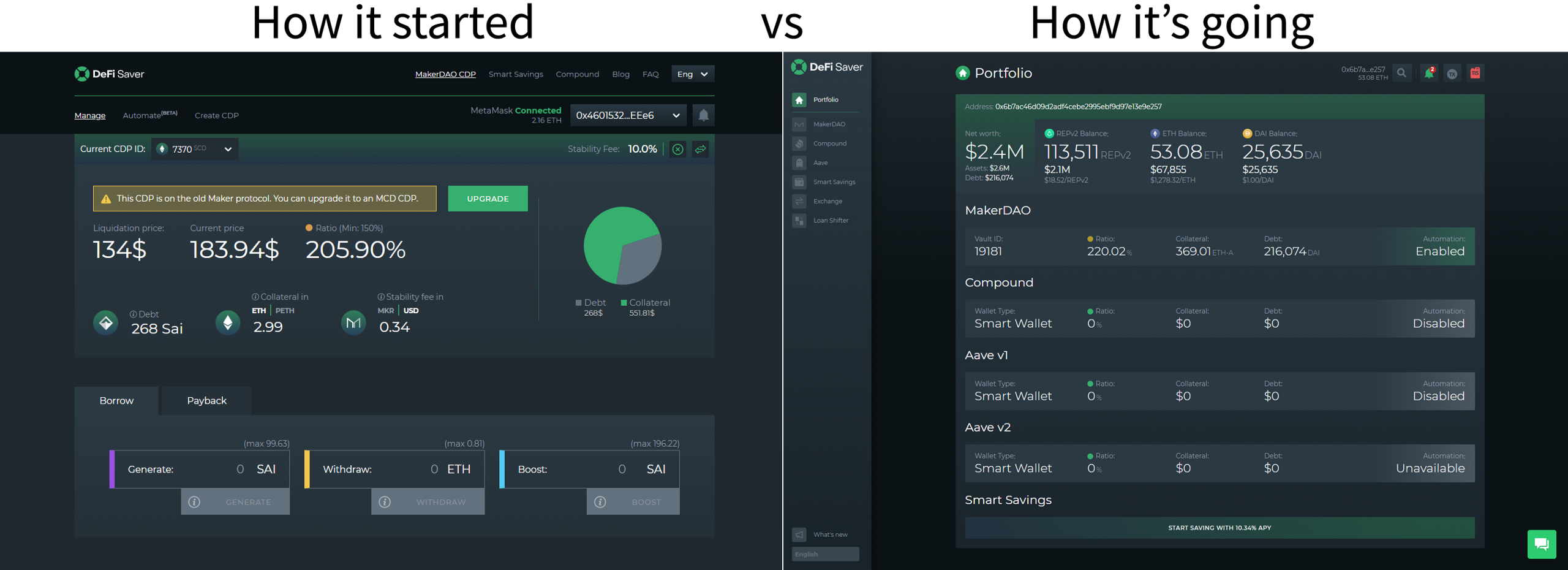This screenshot has height=570, width=1568.
Task: Toggle collateral display to PETH
Action: (285, 311)
